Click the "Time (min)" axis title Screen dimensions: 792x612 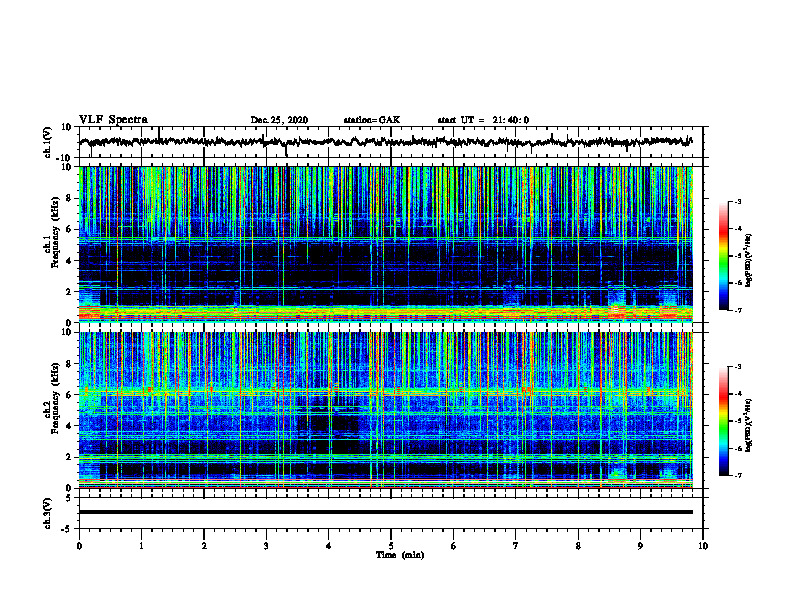pos(400,555)
